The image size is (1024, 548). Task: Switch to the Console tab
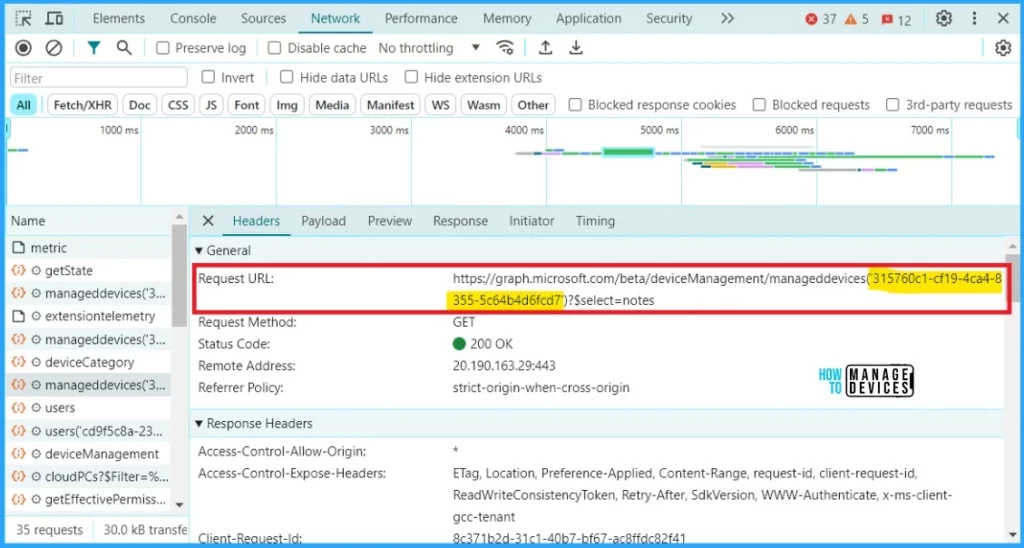[193, 18]
